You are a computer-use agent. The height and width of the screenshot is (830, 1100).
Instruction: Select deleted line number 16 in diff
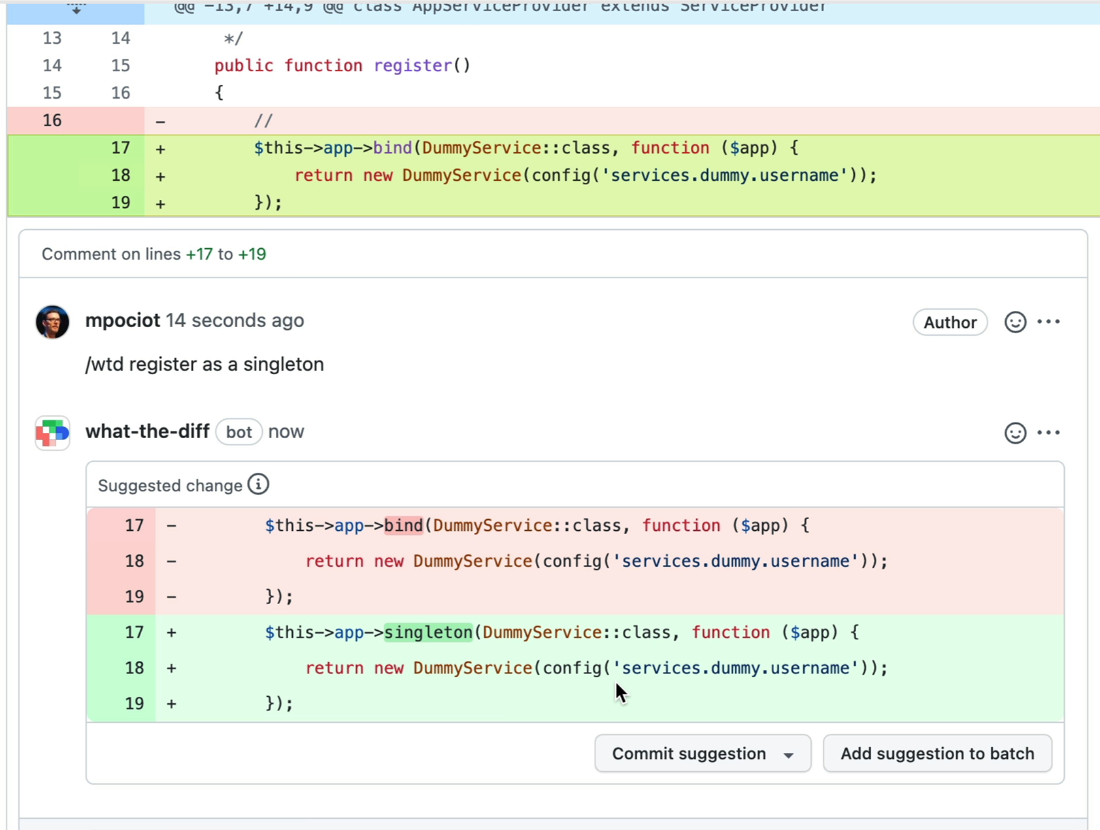[52, 120]
